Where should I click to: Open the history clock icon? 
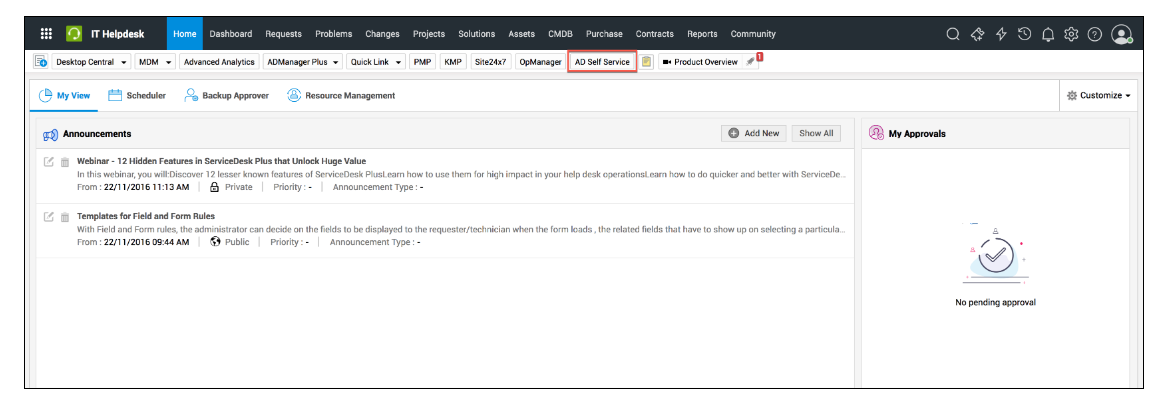point(1025,34)
